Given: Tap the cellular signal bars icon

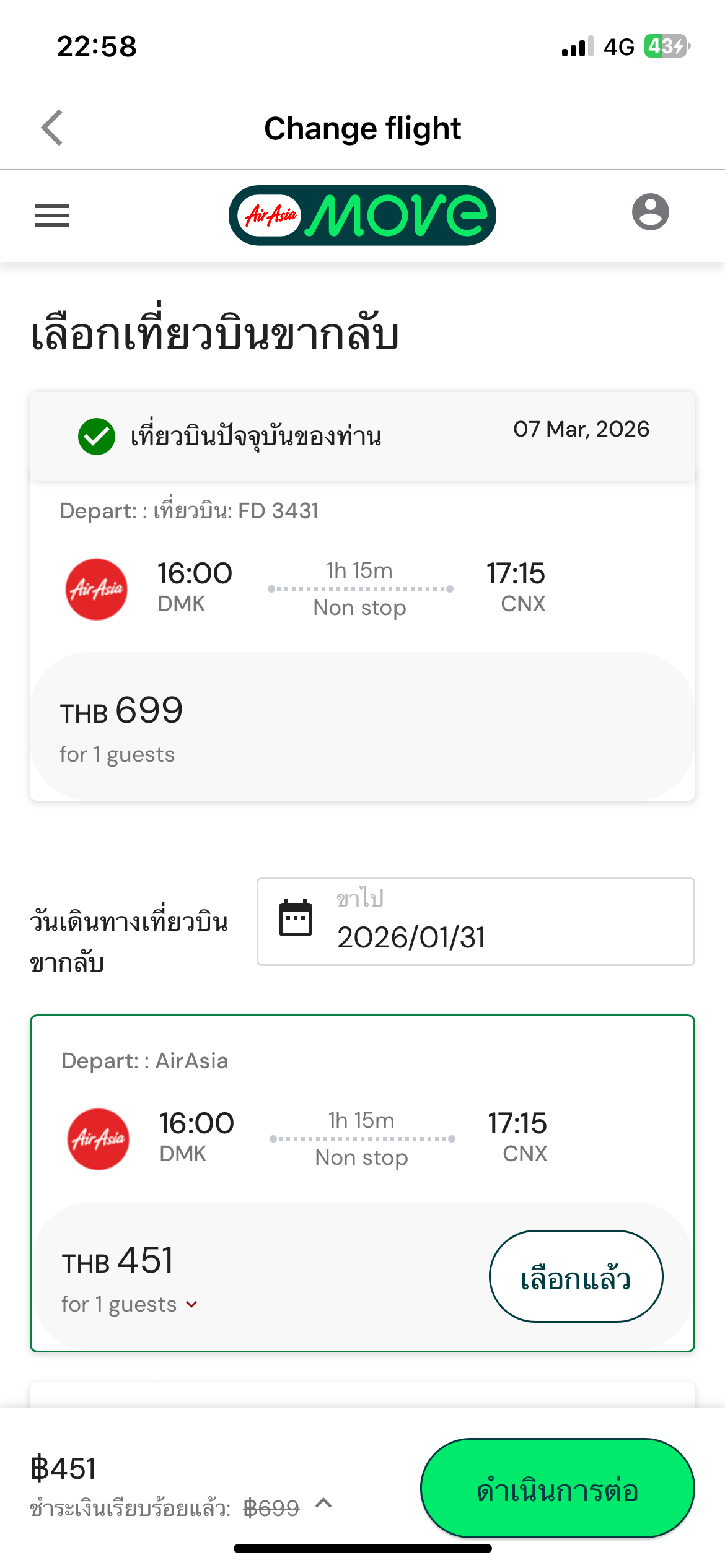Looking at the screenshot, I should click(x=577, y=46).
